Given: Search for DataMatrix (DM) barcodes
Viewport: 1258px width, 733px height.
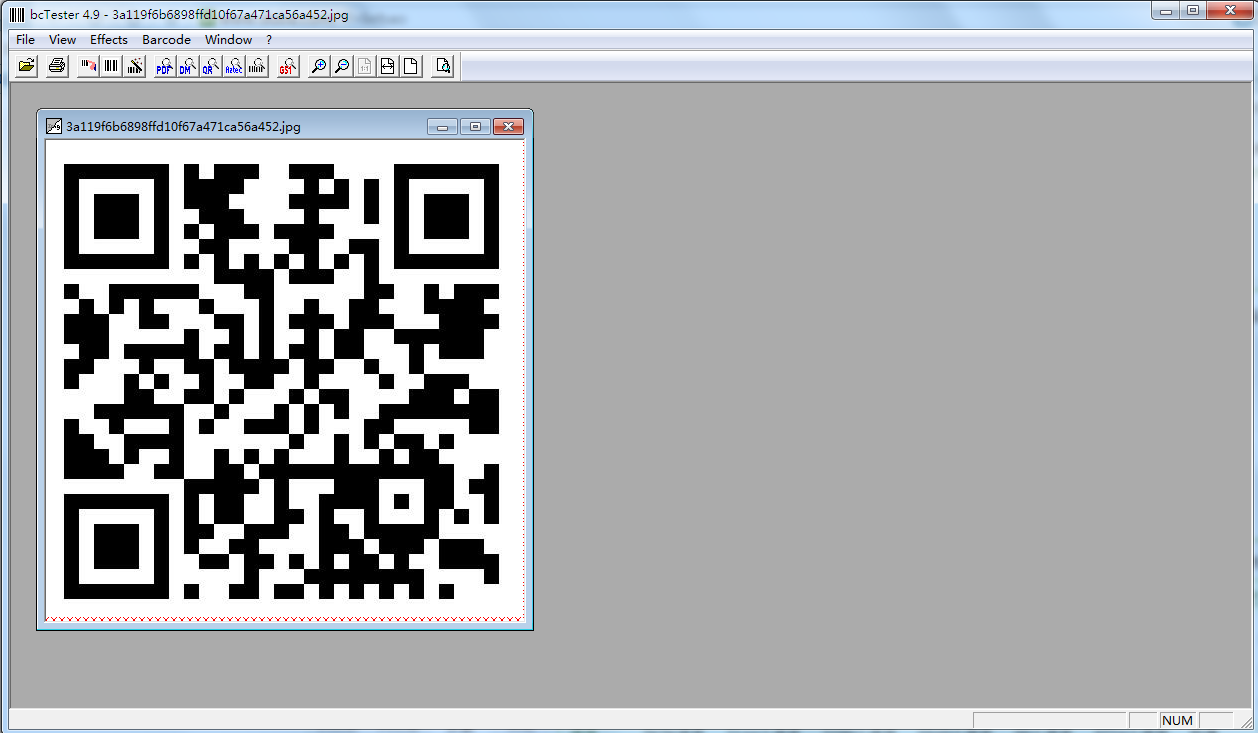Looking at the screenshot, I should coord(187,66).
